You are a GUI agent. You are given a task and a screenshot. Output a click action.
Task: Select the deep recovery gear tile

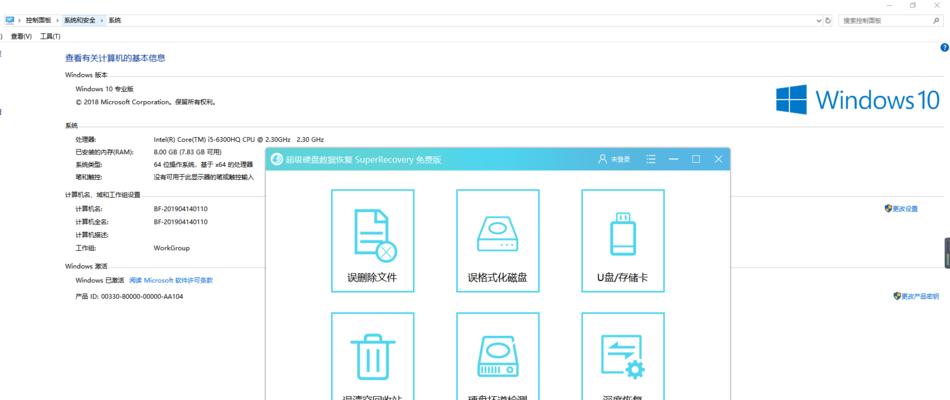pos(623,356)
